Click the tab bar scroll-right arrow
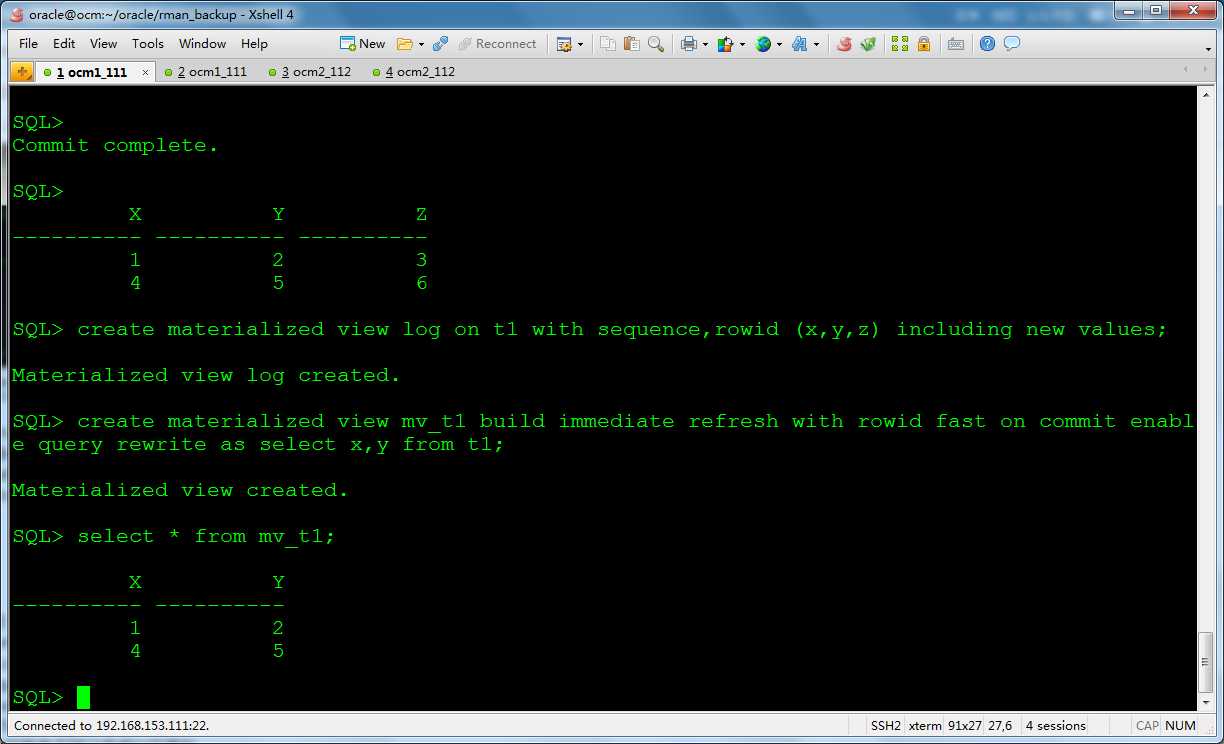 tap(1207, 69)
